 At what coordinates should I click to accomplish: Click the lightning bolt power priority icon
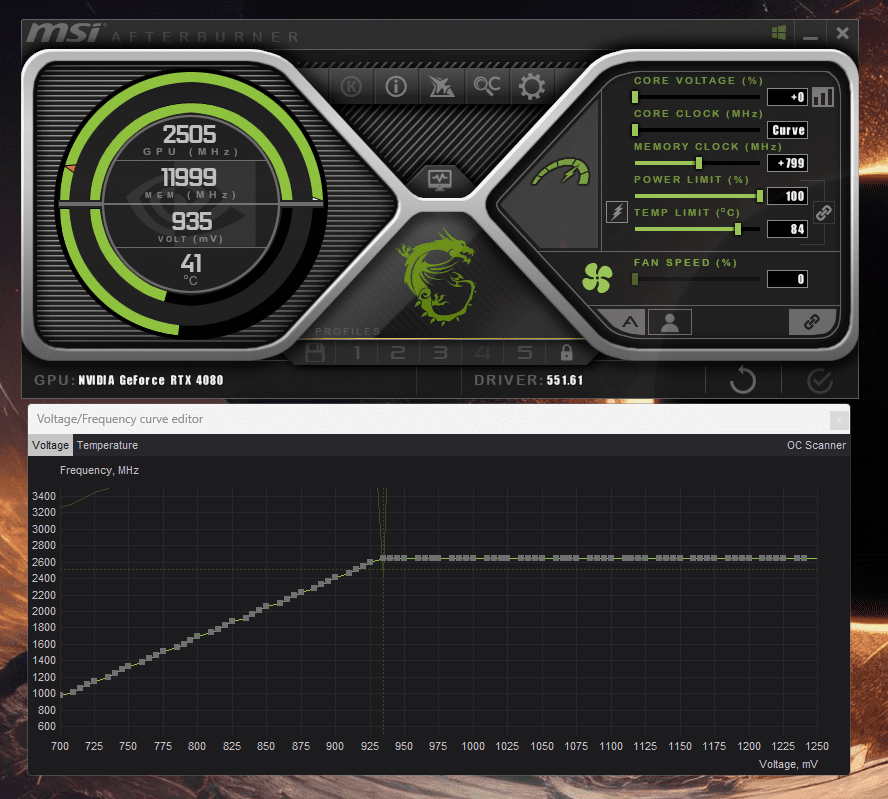point(617,212)
